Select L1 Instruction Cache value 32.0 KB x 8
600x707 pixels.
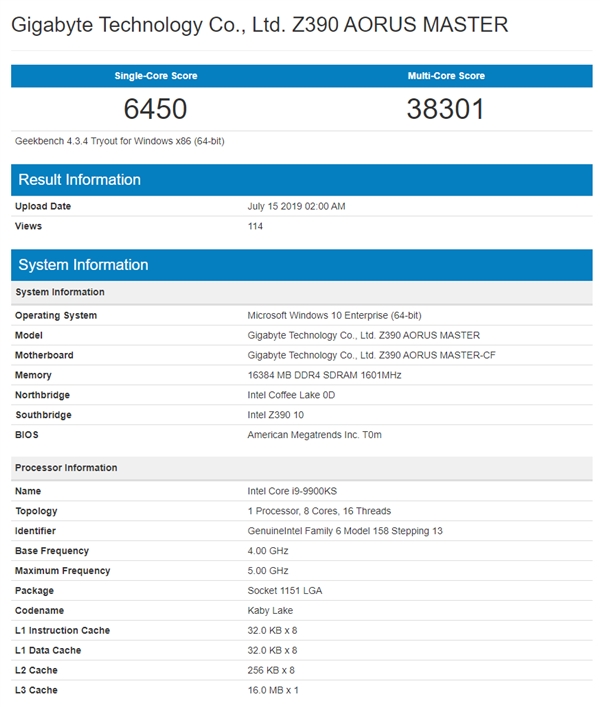(272, 630)
